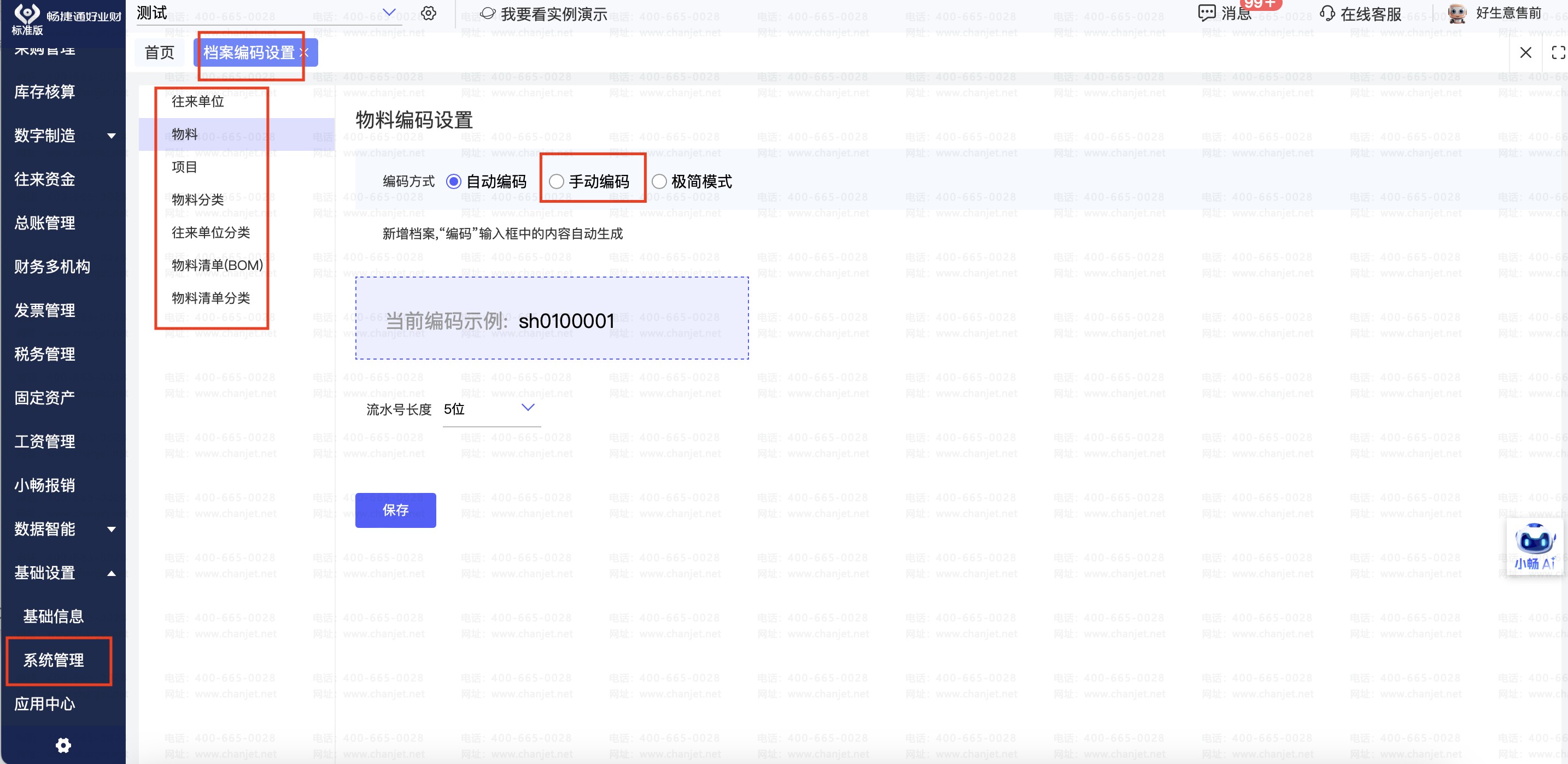The width and height of the screenshot is (1568, 764).
Task: Open 测试 account selector dropdown
Action: [389, 13]
